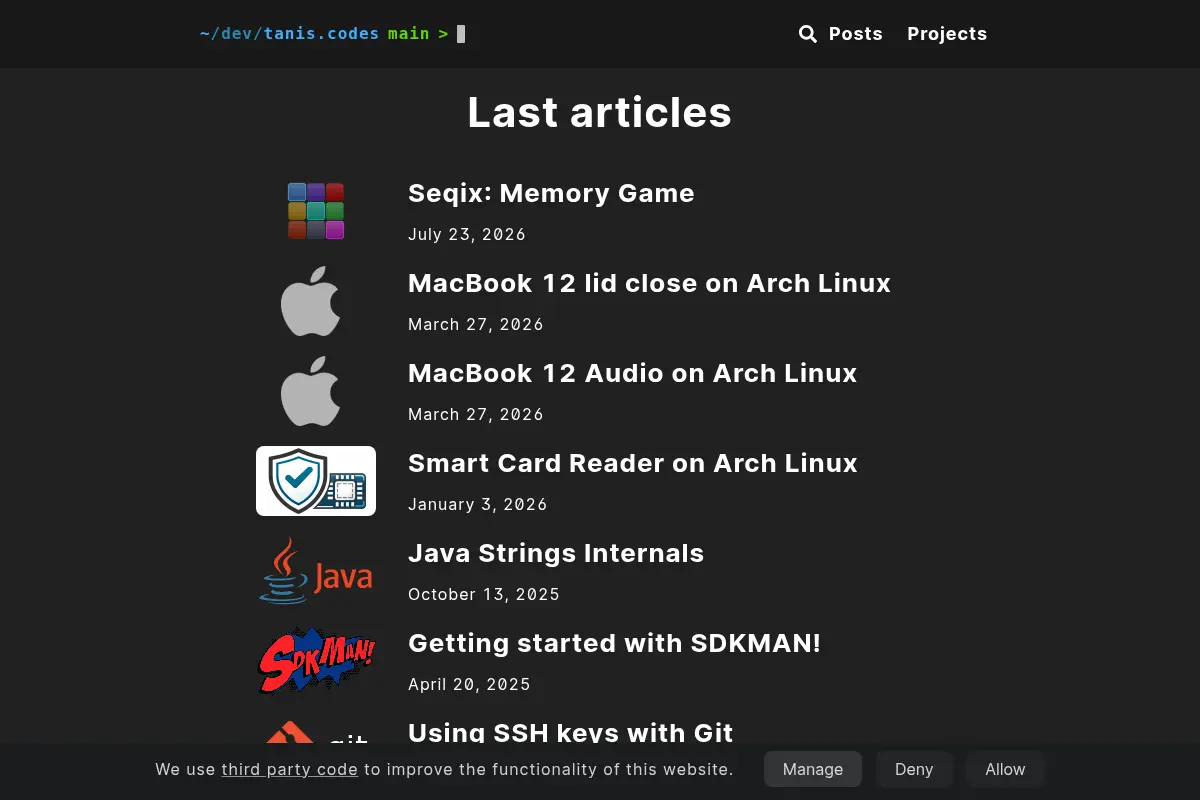Click the search magnifier icon
This screenshot has height=800, width=1200.
[x=808, y=34]
